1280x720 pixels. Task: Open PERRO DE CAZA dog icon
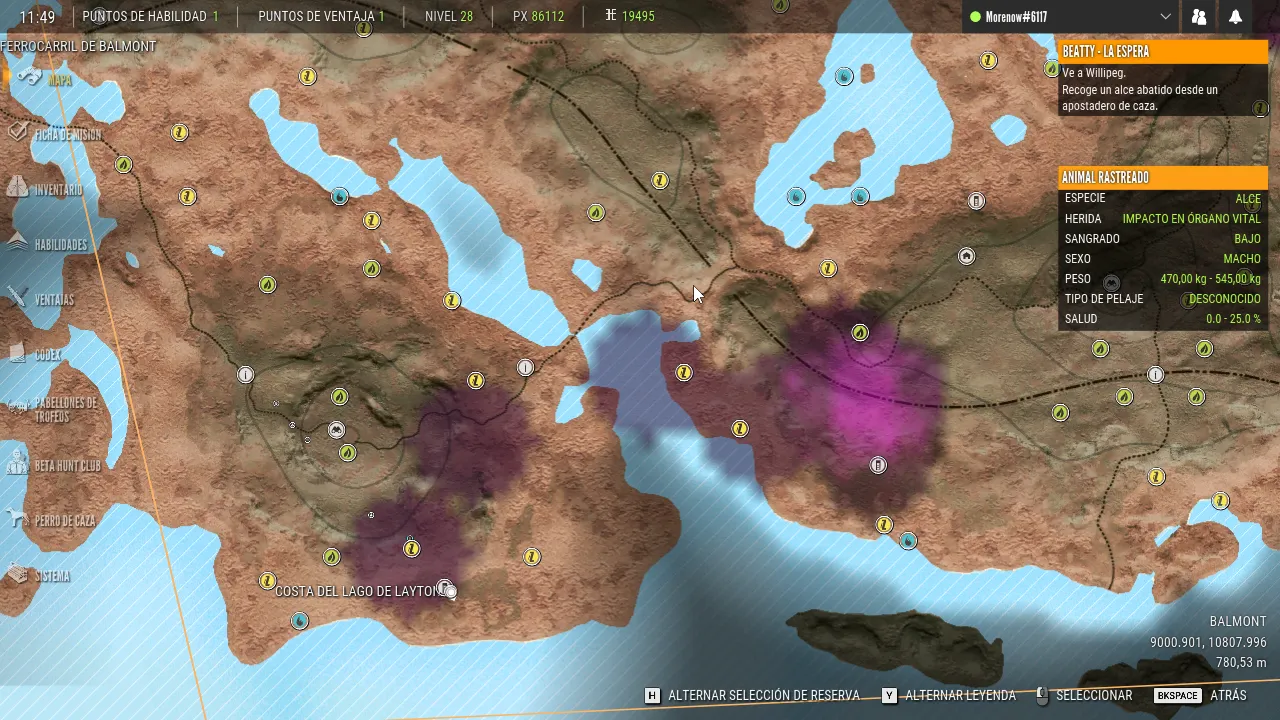[17, 519]
